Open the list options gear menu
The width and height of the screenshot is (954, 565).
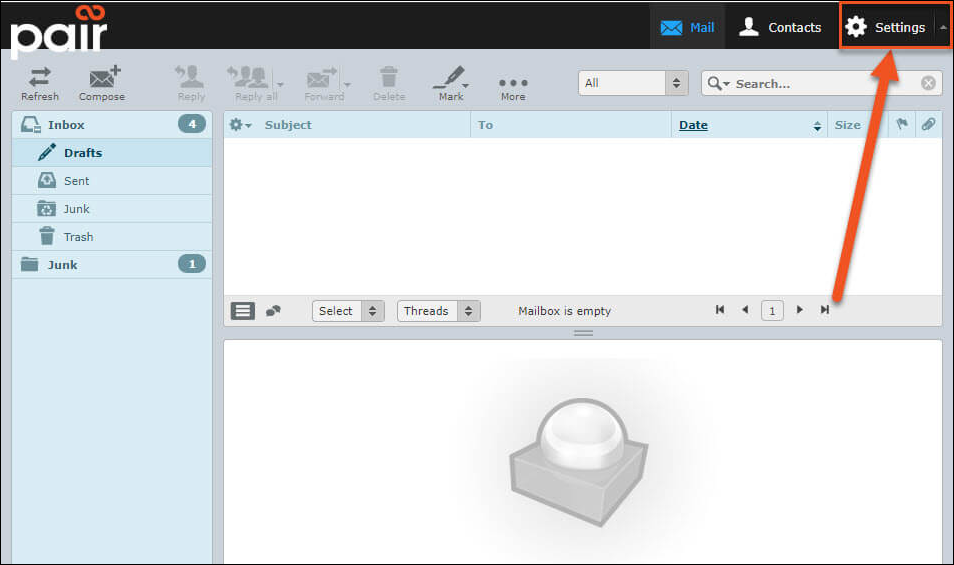point(240,125)
